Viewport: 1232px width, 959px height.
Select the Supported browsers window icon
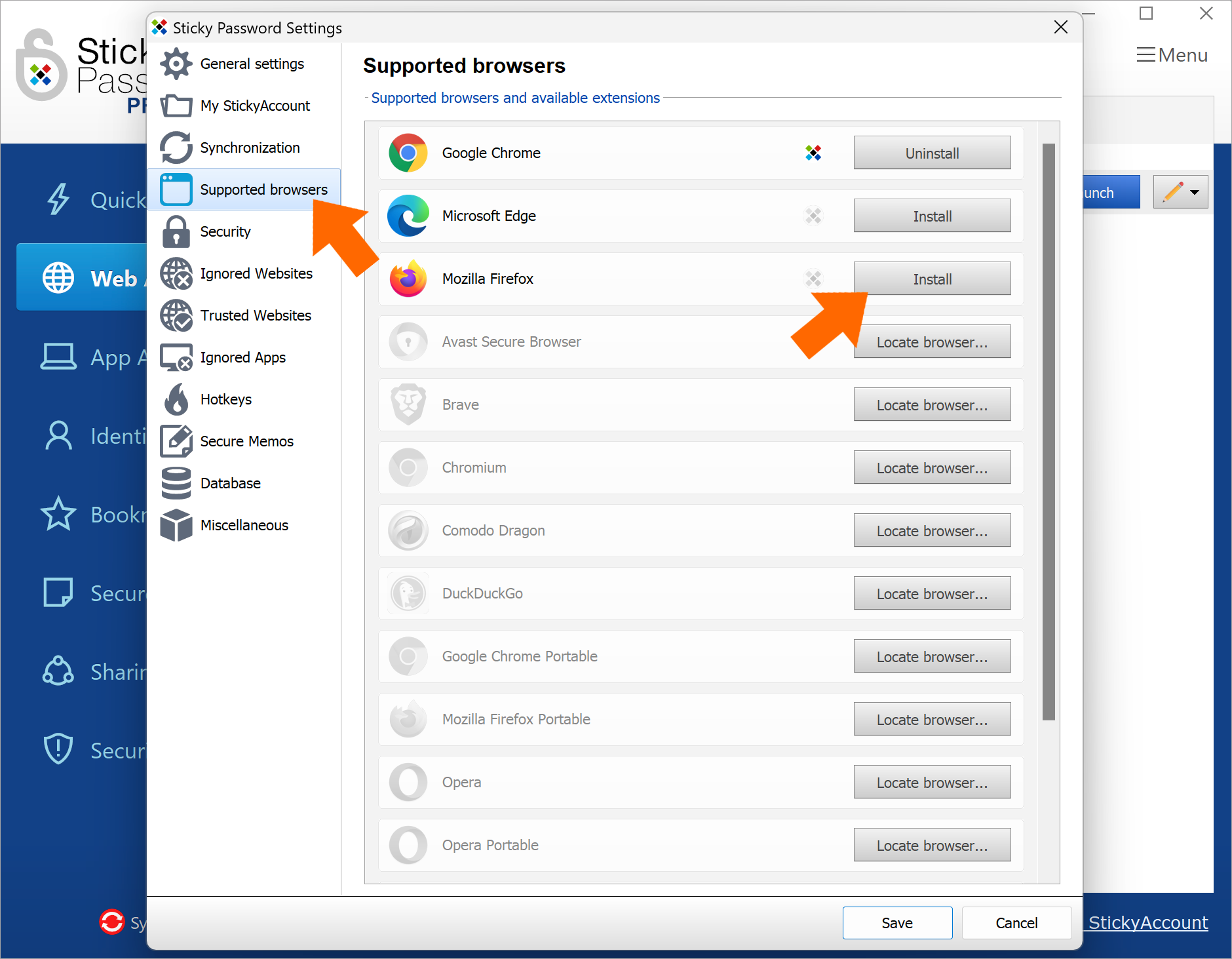click(x=176, y=189)
